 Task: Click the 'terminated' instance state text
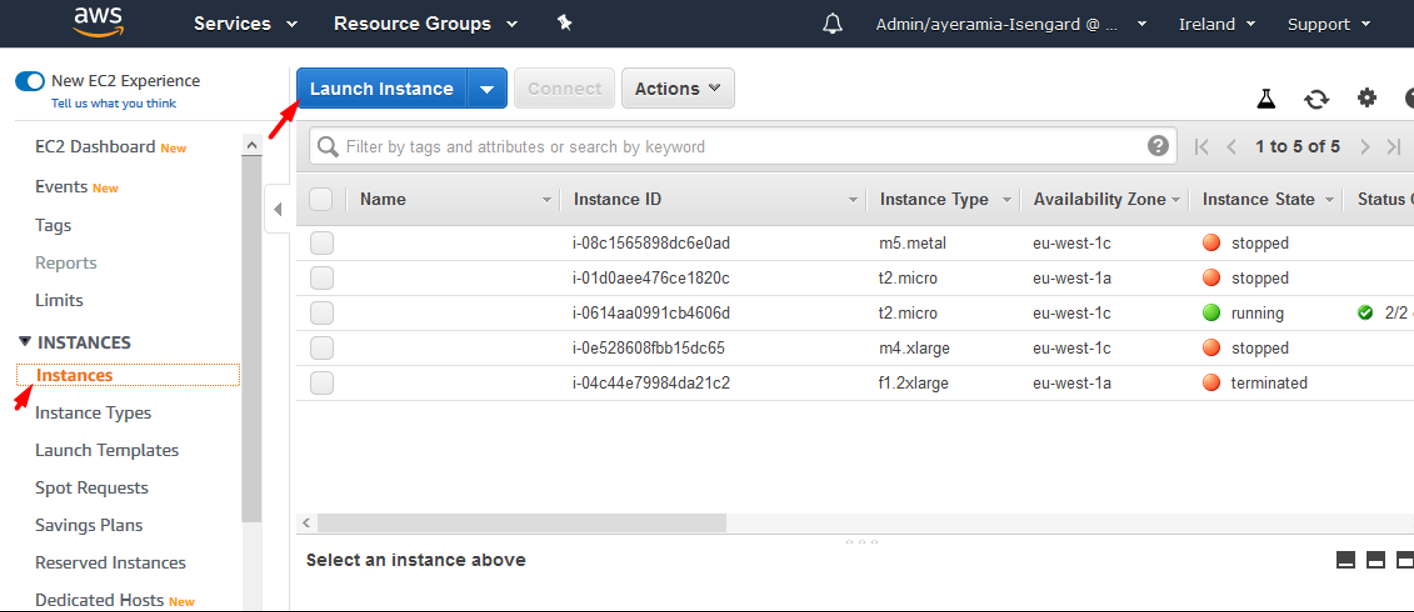pyautogui.click(x=1269, y=383)
